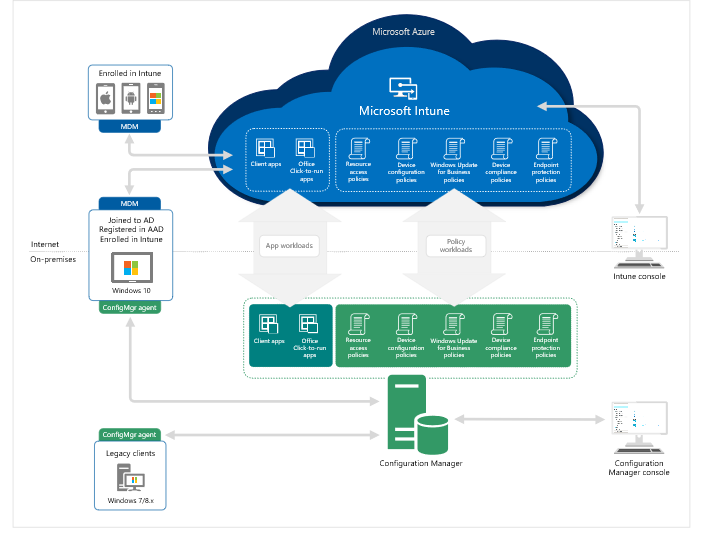Click the Microsoft Intune title text
The height and width of the screenshot is (548, 709).
pos(404,111)
